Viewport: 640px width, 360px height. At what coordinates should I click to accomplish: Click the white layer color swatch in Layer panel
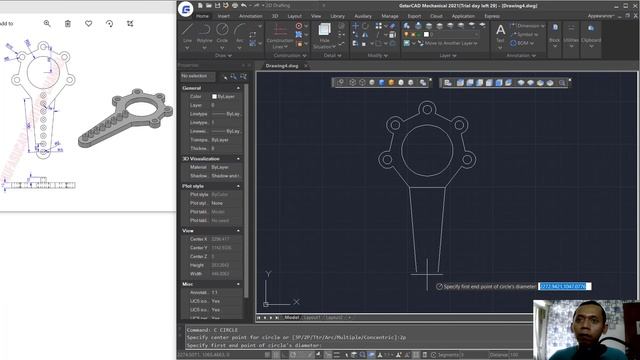pyautogui.click(x=426, y=34)
